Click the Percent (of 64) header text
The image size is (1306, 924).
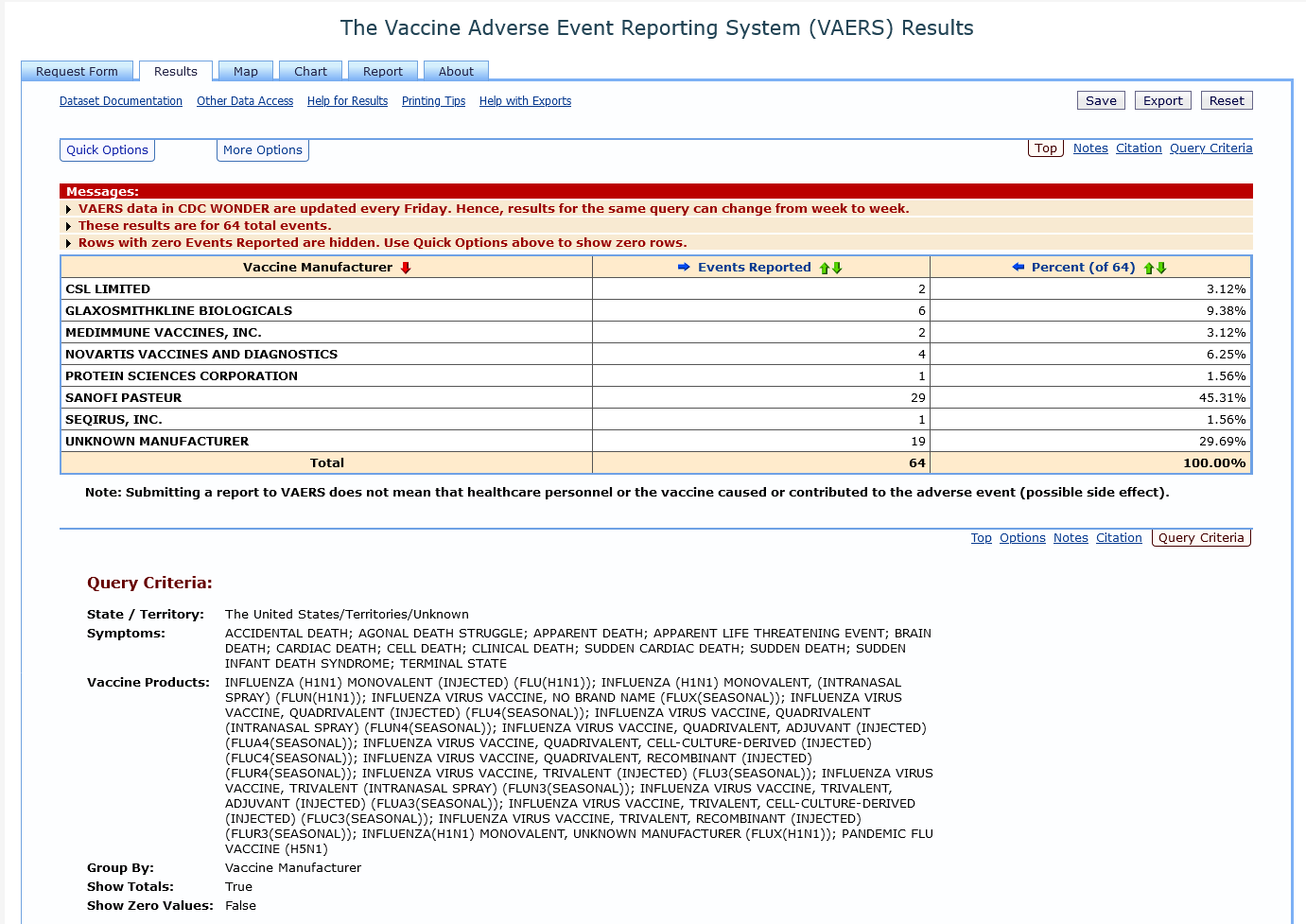tap(1083, 268)
